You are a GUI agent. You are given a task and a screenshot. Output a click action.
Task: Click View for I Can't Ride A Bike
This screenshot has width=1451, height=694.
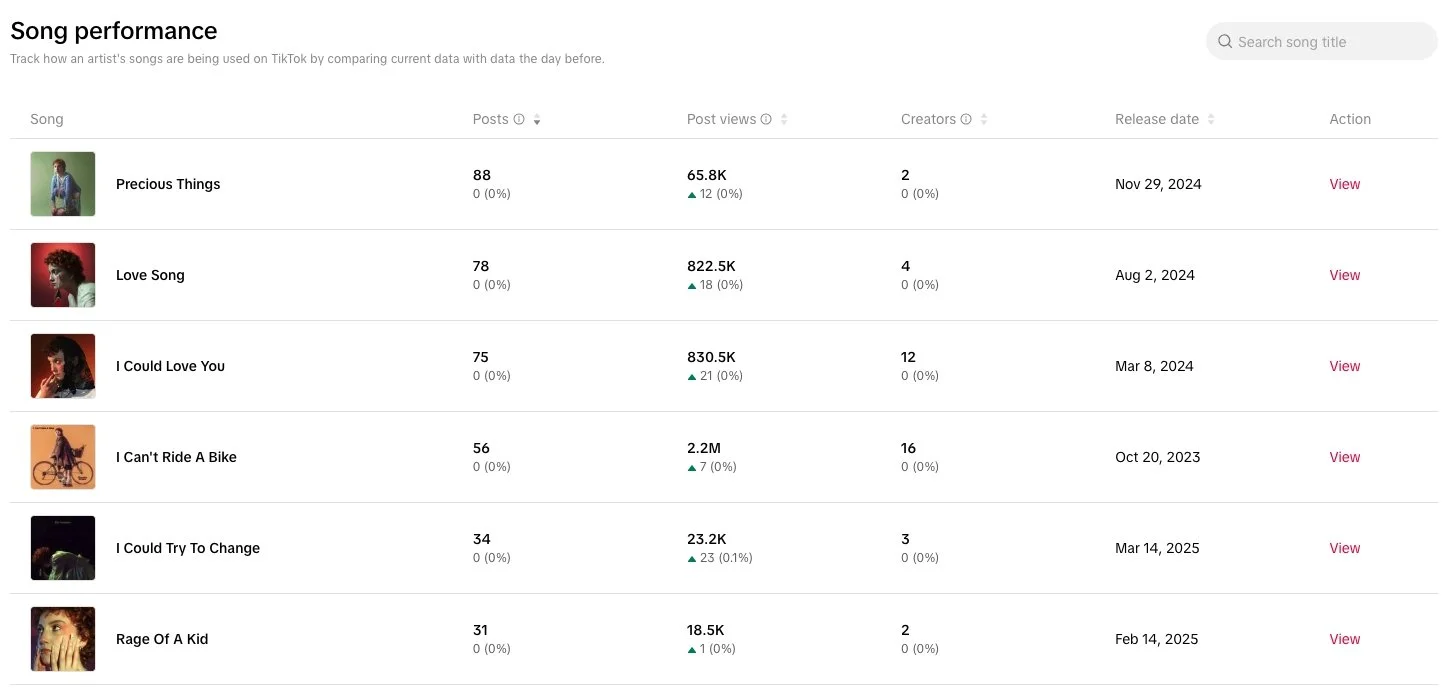click(1344, 457)
